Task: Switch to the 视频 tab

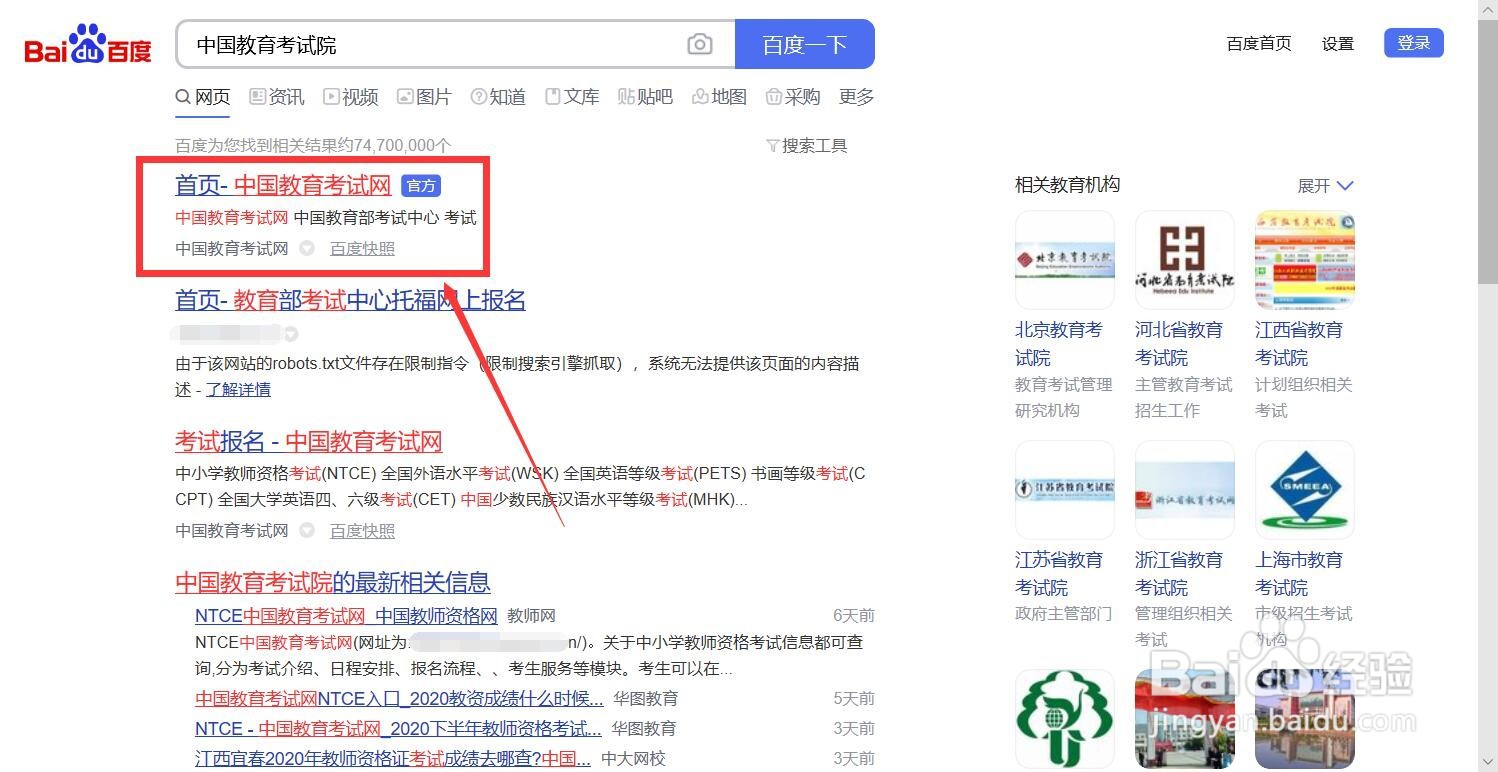Action: coord(351,97)
